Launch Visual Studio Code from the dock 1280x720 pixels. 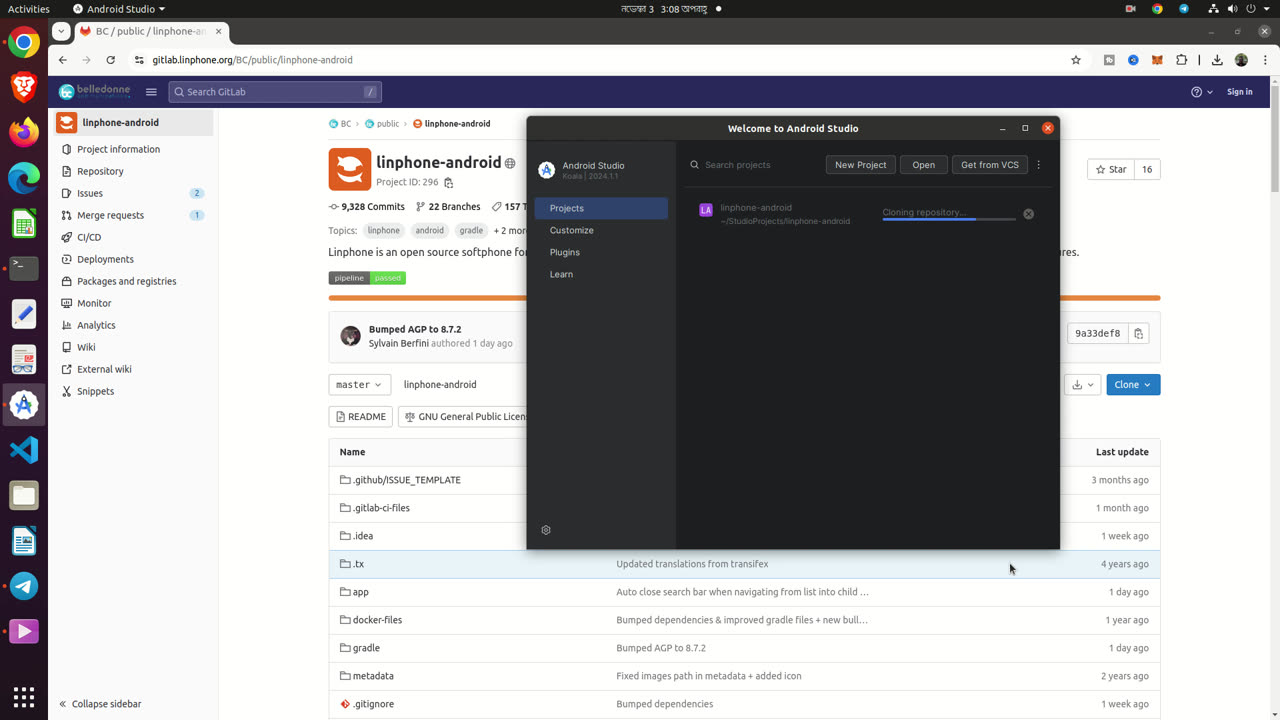[x=24, y=450]
